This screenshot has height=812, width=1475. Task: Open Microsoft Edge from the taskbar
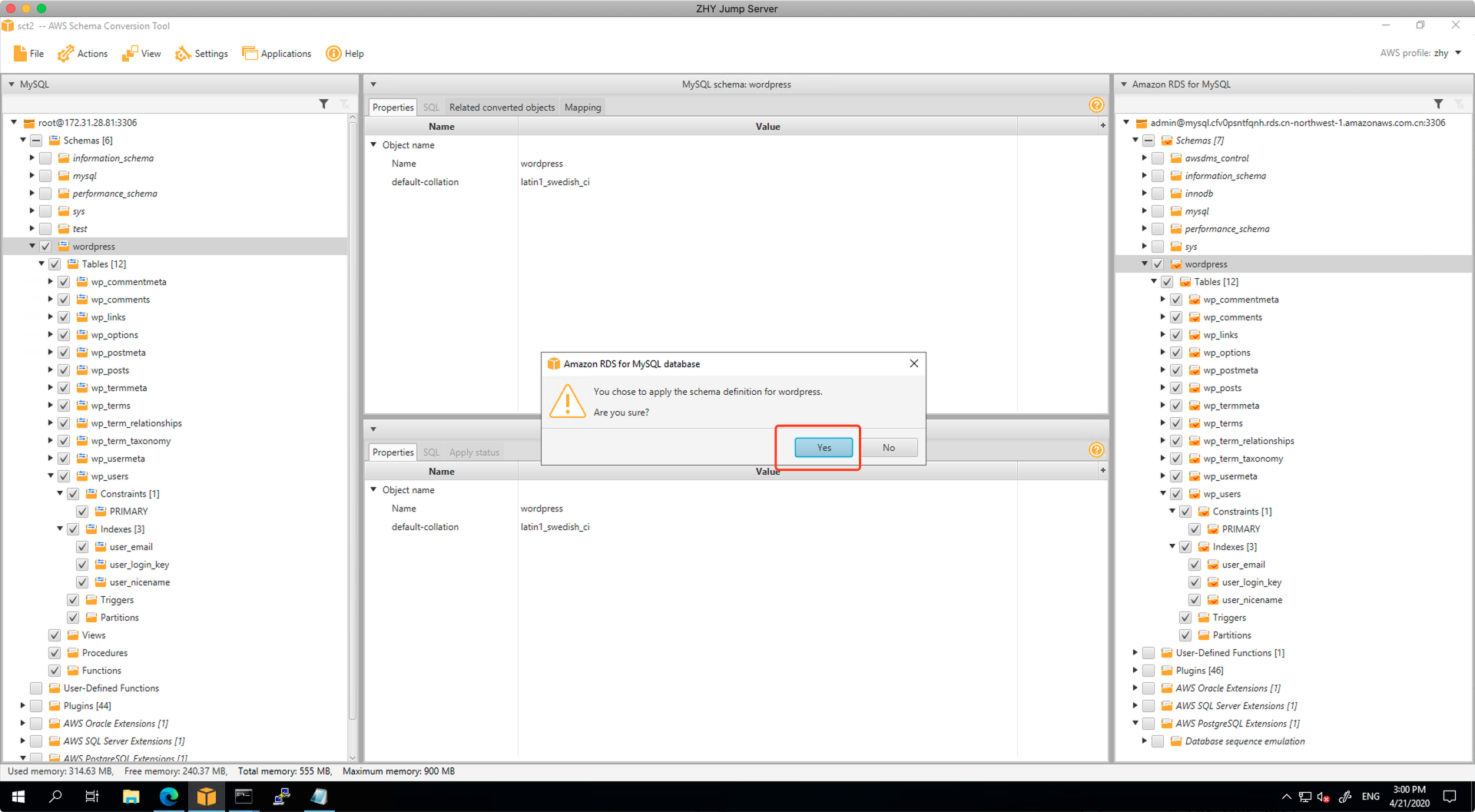(x=168, y=797)
